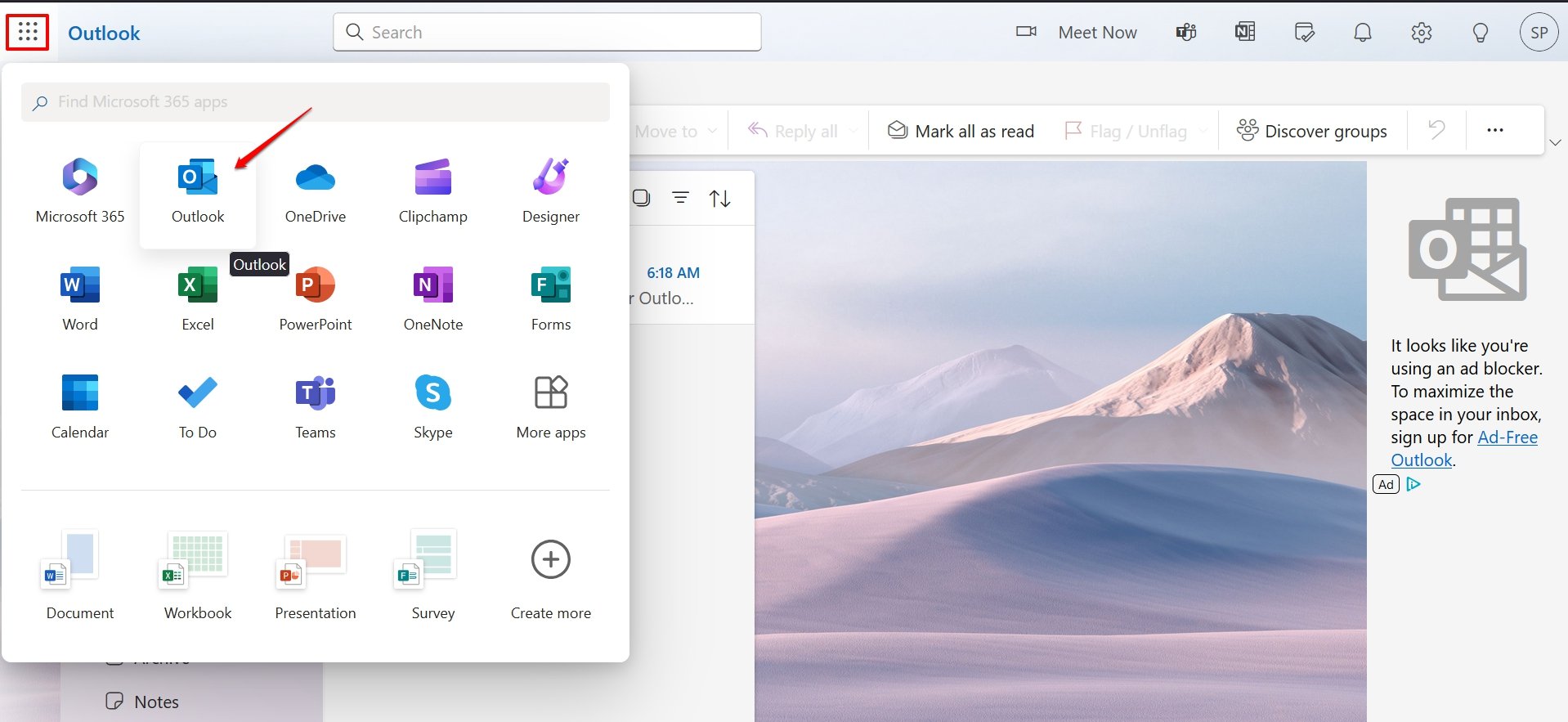The image size is (1568, 722).
Task: Click the Undo arrow
Action: pos(1436,130)
